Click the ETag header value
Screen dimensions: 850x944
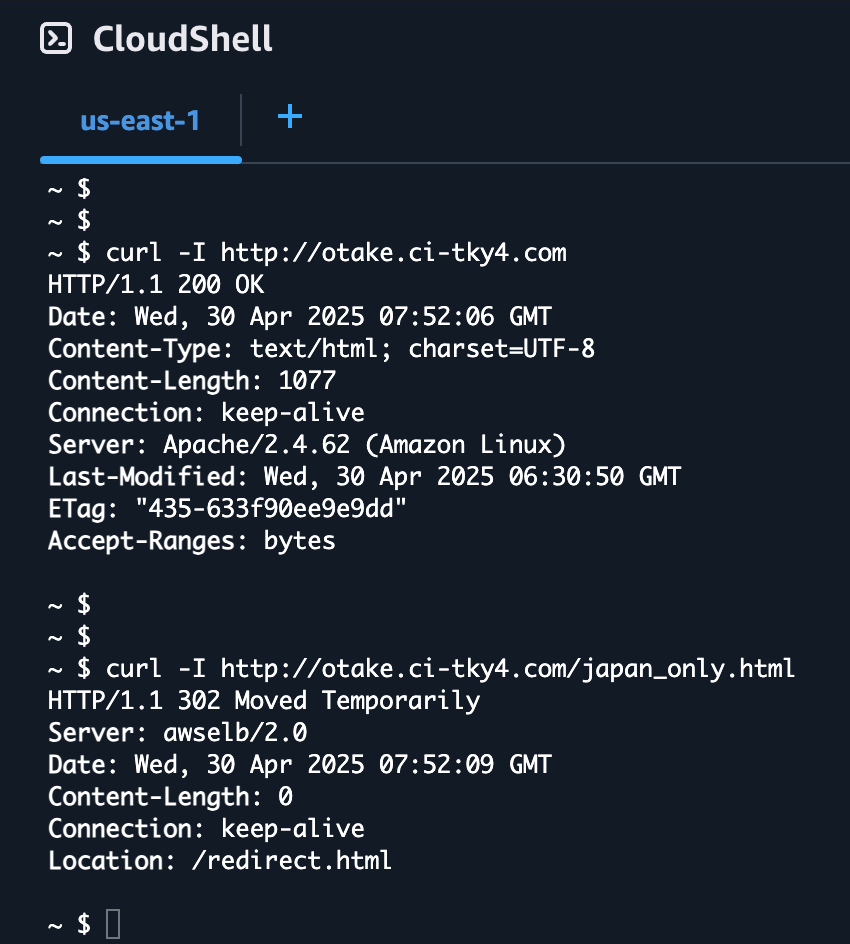point(271,509)
